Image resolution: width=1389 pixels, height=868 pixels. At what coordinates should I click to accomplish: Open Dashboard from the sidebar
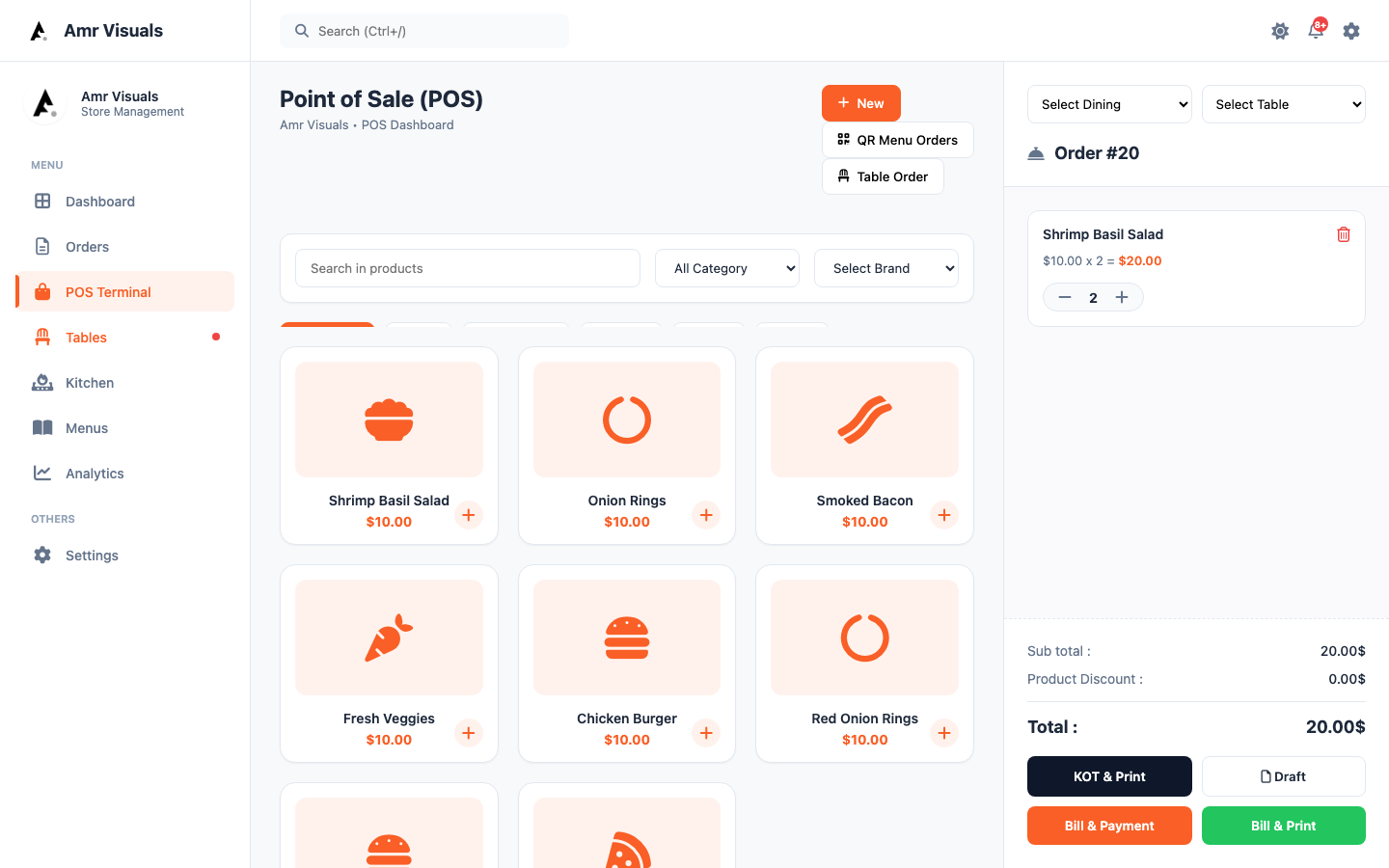click(124, 202)
